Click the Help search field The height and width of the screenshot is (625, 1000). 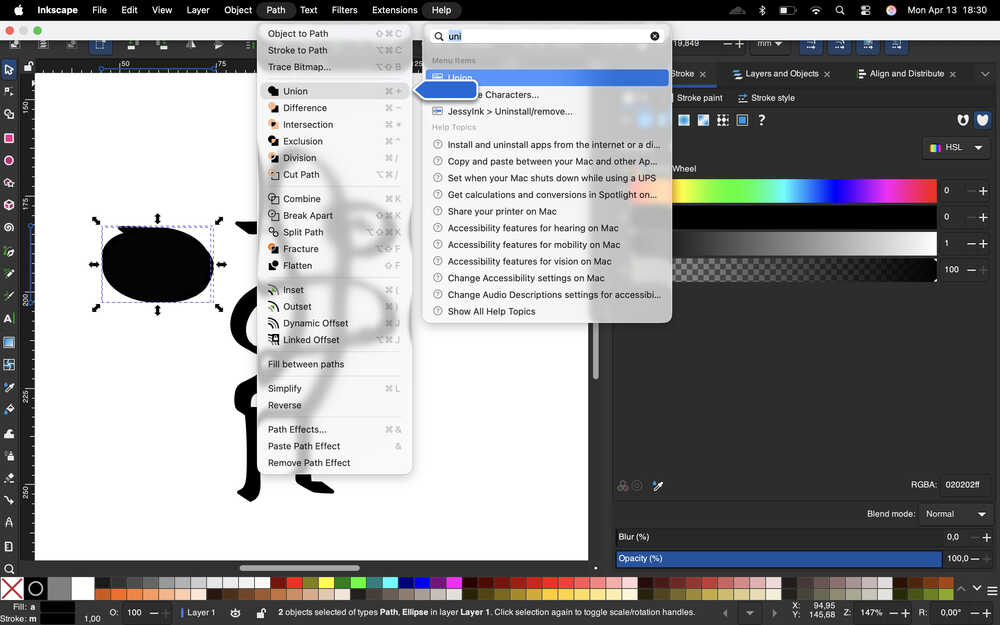pos(547,36)
